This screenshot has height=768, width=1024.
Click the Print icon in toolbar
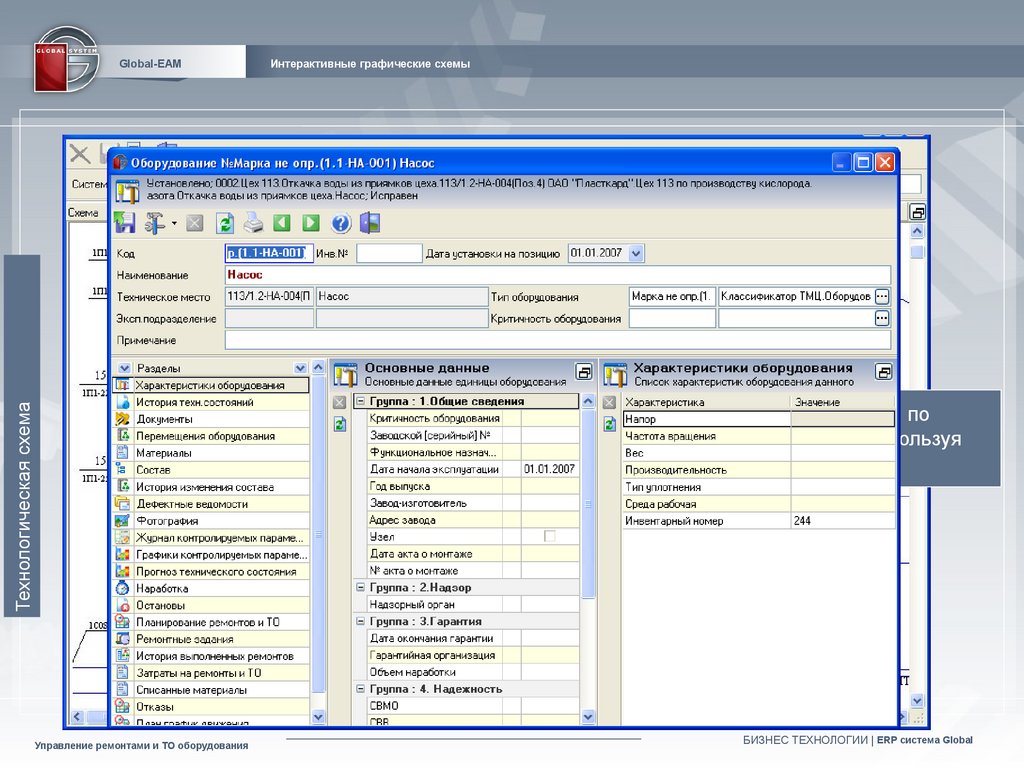pos(253,223)
